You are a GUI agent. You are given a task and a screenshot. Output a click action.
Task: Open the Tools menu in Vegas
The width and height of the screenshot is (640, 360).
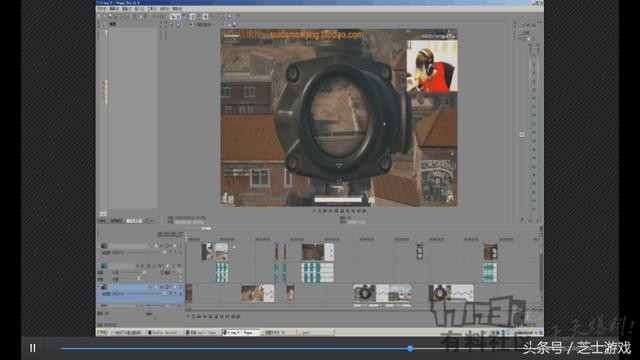[x=151, y=9]
